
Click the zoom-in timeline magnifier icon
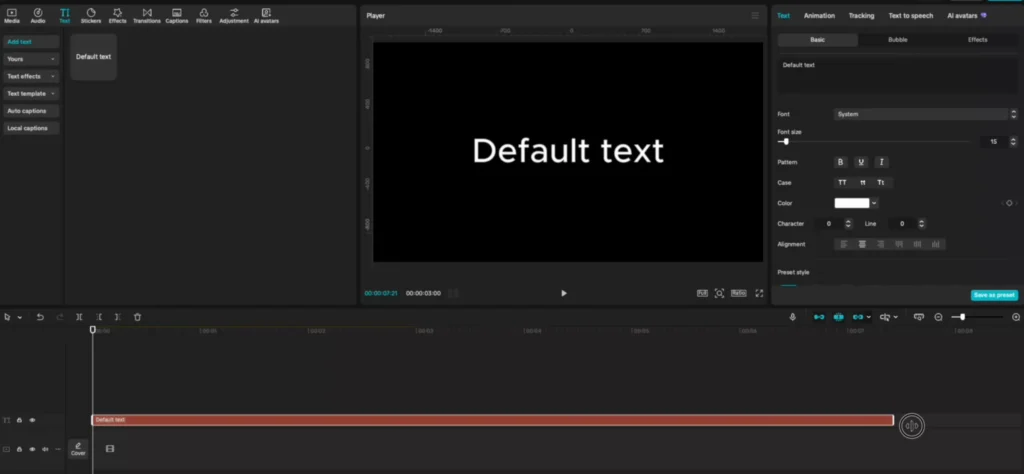pyautogui.click(x=1016, y=317)
